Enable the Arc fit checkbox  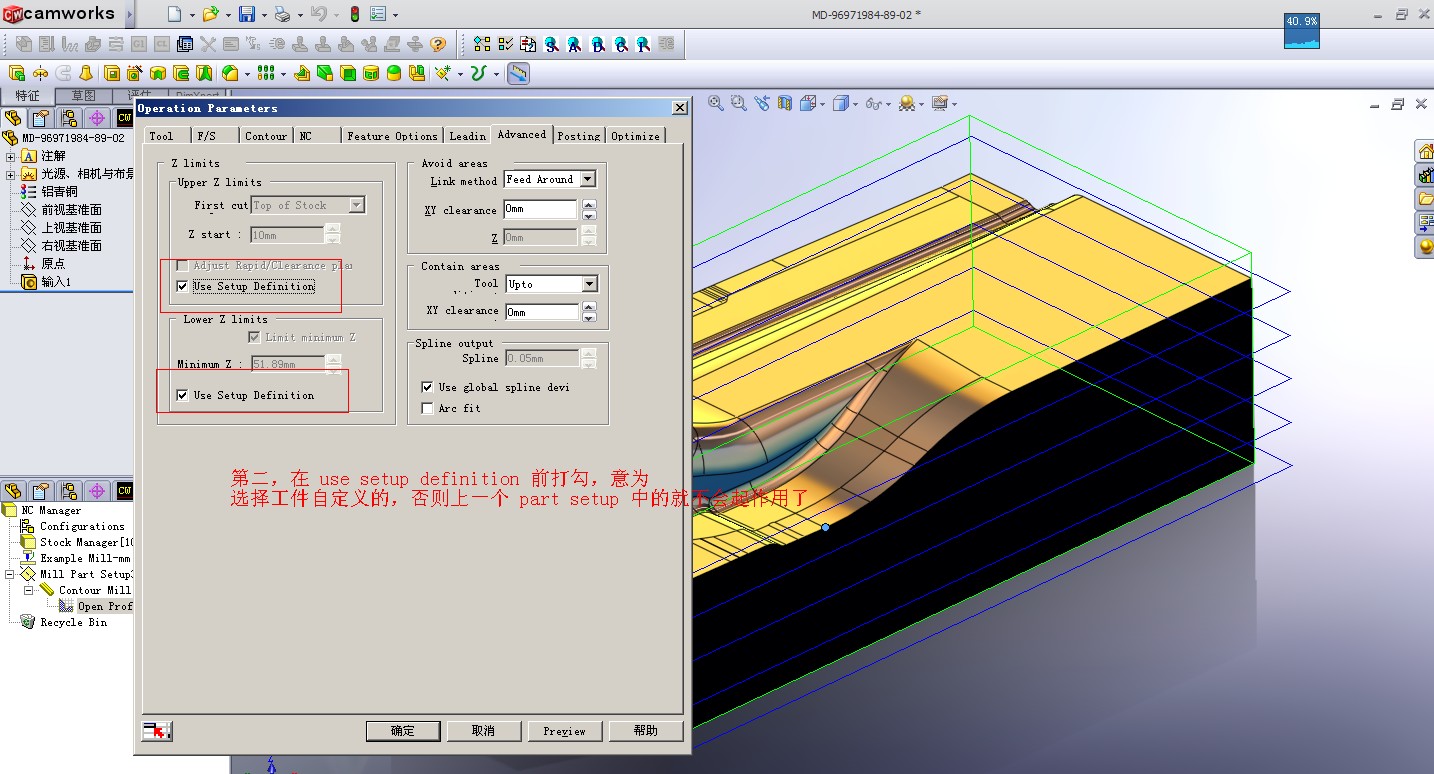coord(428,408)
